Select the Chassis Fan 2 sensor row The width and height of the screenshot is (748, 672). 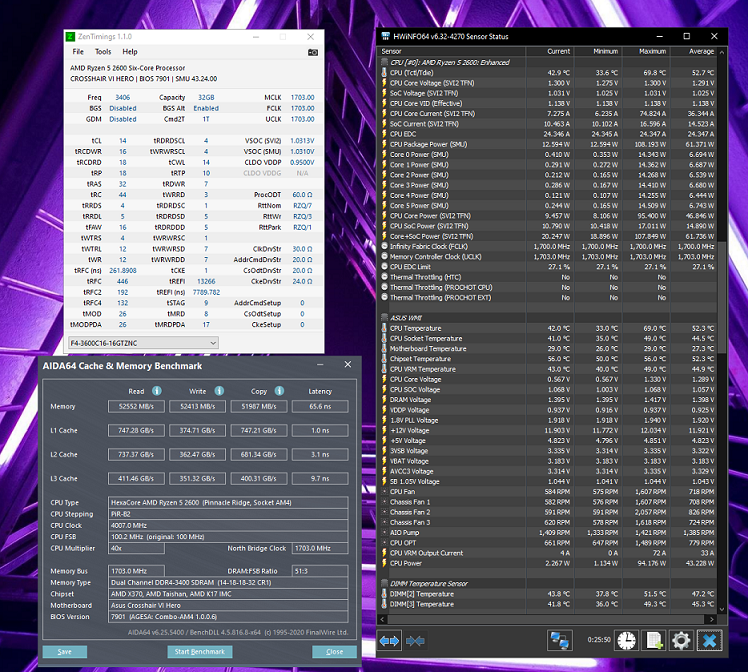click(x=548, y=512)
